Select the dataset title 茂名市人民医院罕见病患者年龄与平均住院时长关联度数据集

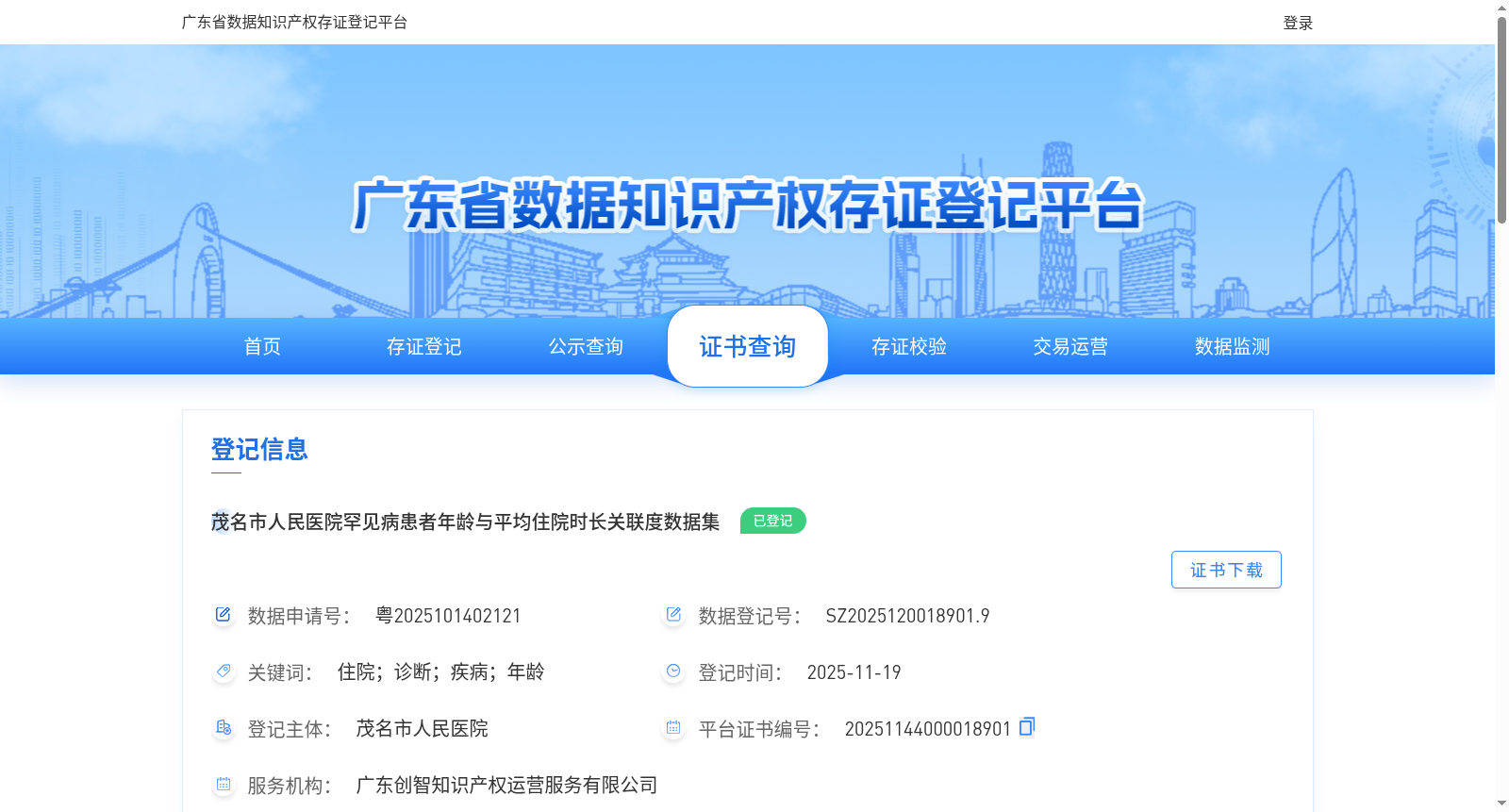[x=465, y=522]
